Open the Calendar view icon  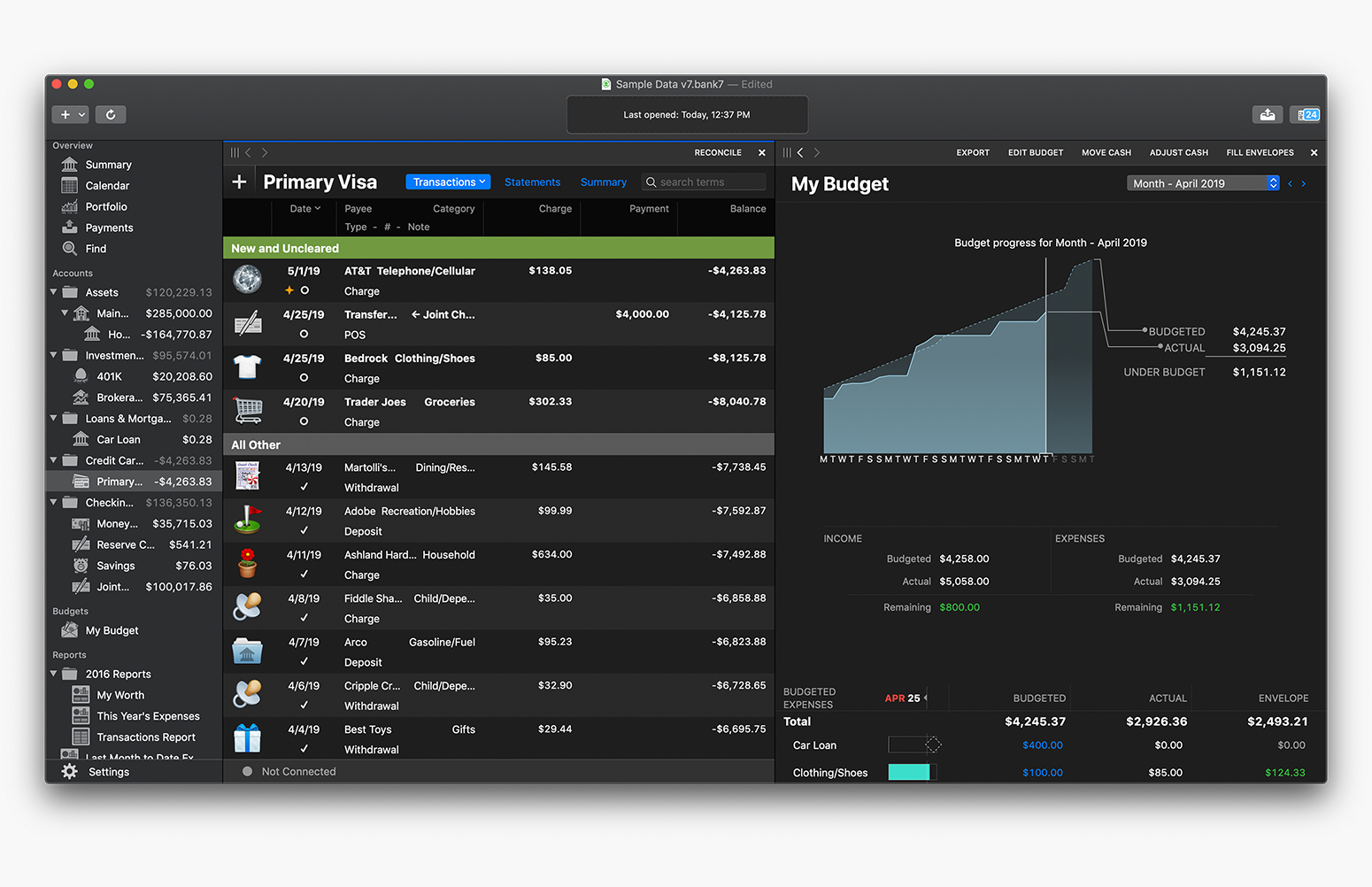70,186
